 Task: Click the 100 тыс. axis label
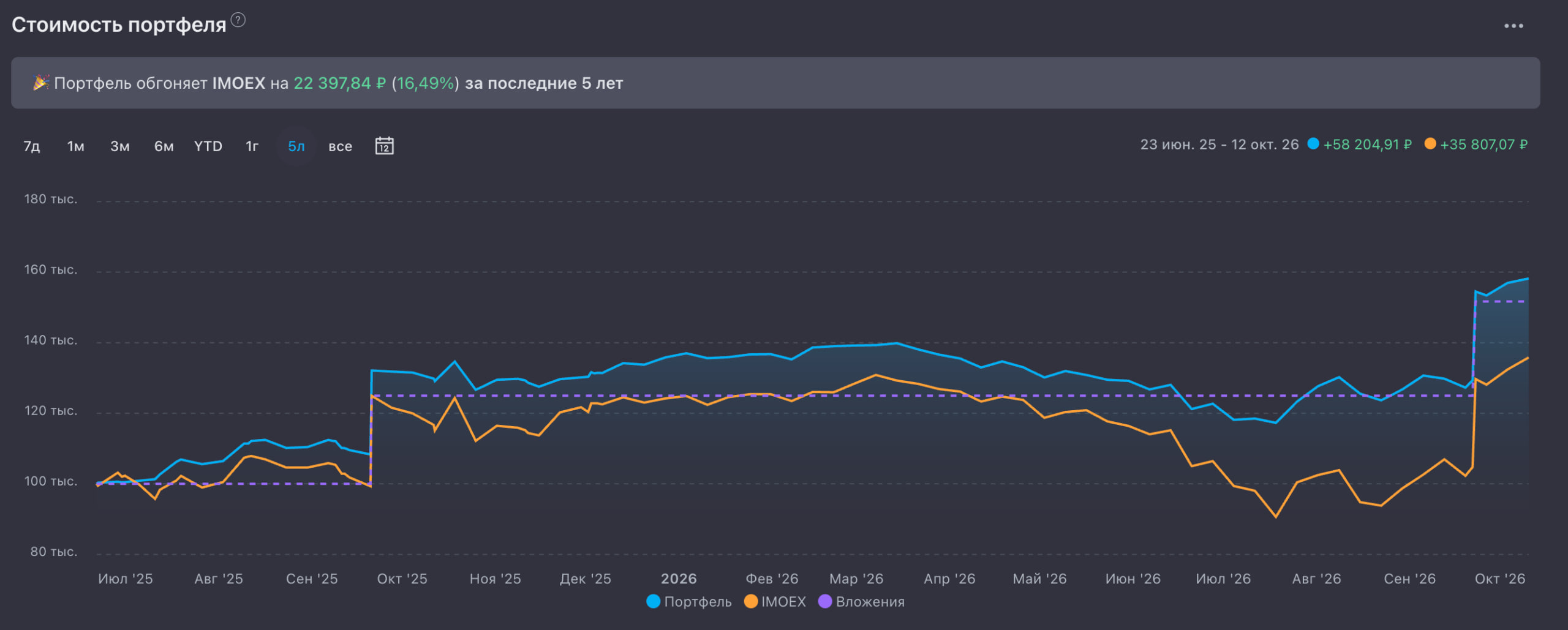click(x=51, y=481)
